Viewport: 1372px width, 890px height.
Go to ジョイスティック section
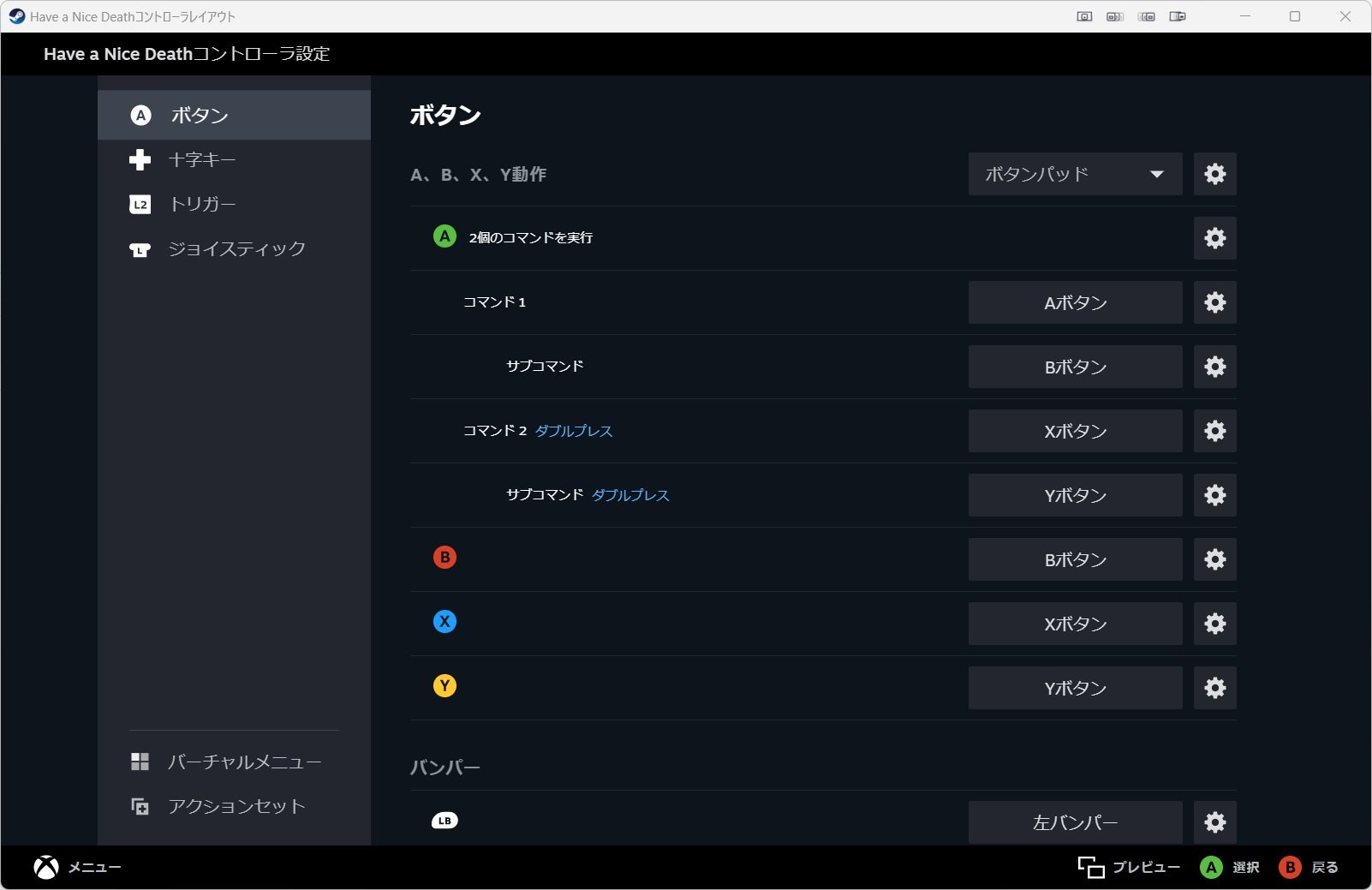[234, 249]
